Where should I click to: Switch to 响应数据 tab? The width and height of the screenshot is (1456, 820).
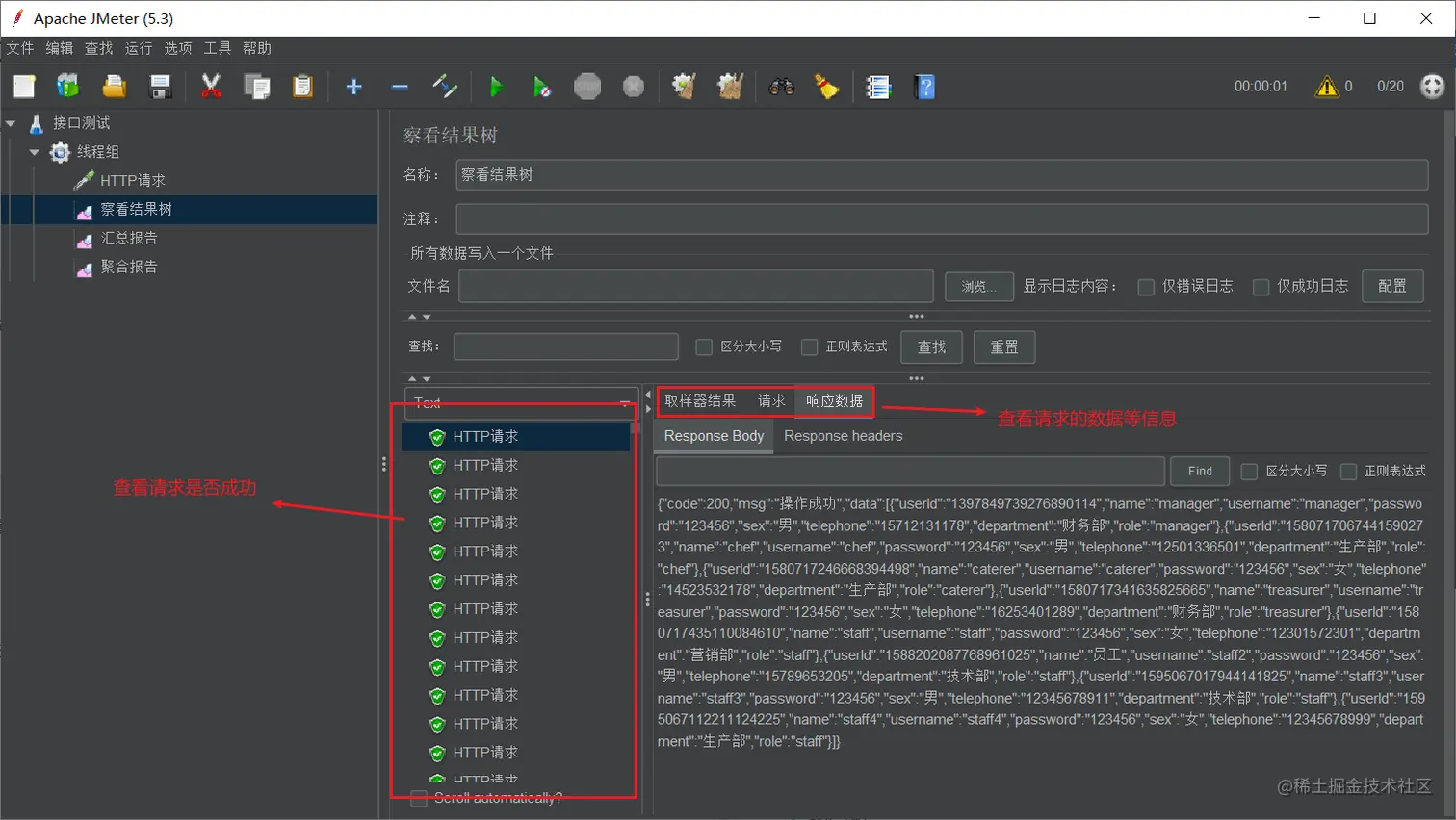click(x=835, y=401)
